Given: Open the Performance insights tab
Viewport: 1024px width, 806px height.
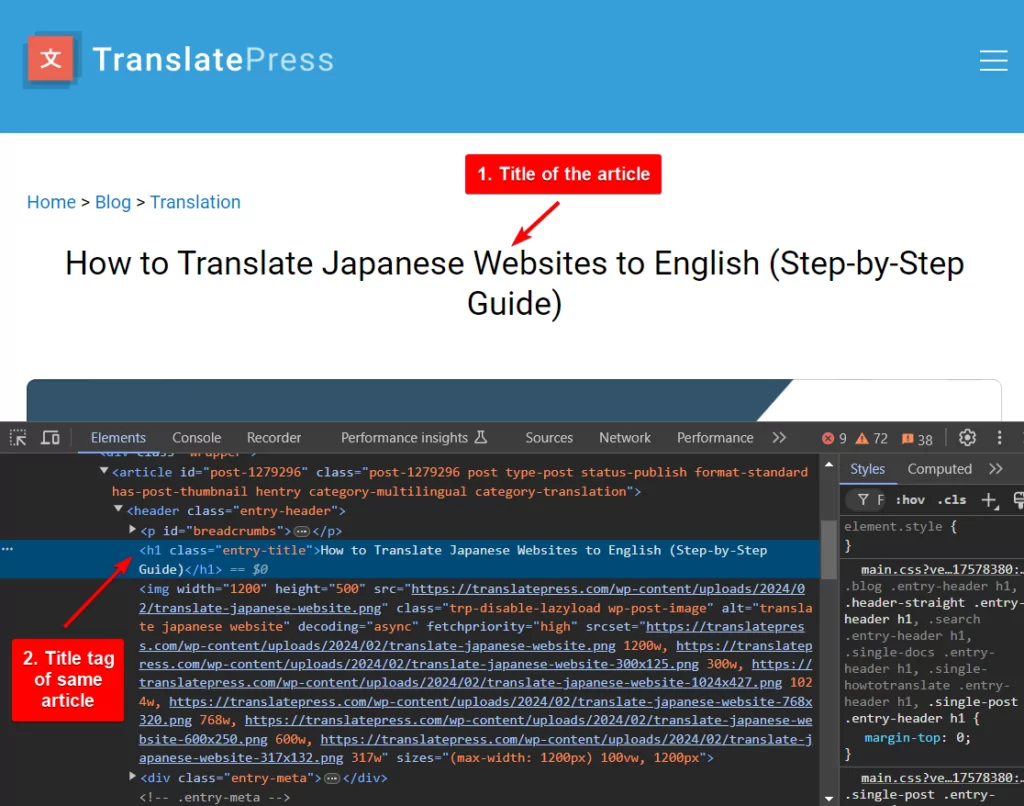Looking at the screenshot, I should coord(414,438).
